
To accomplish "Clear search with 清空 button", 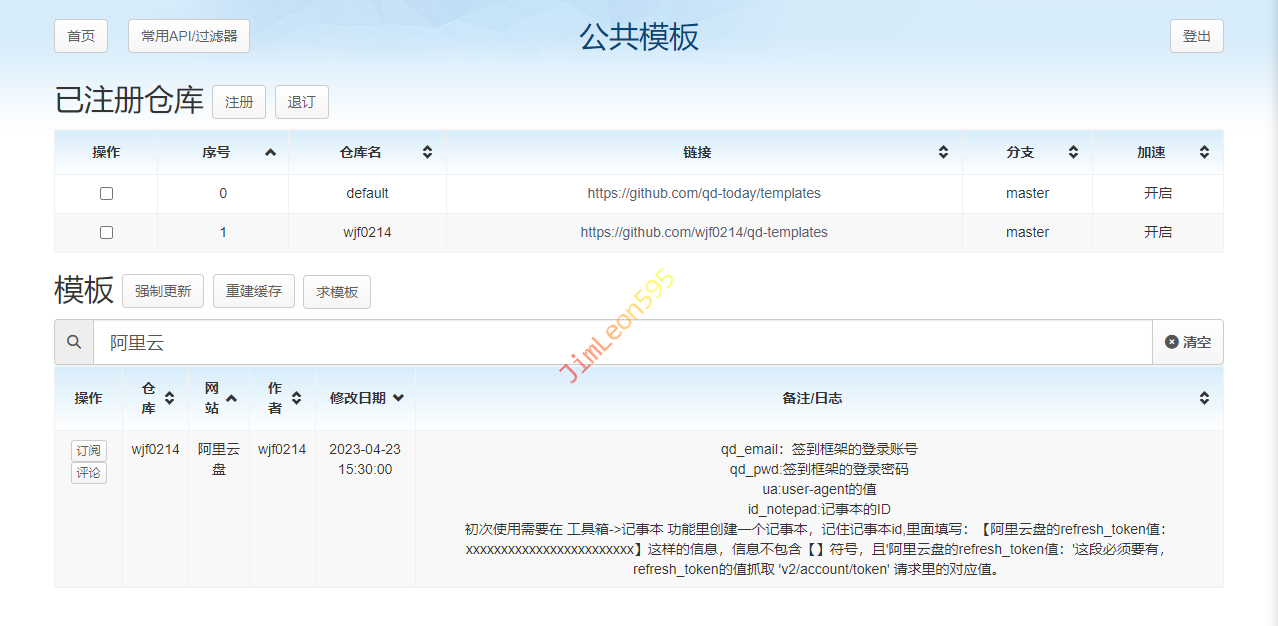I will [1188, 342].
